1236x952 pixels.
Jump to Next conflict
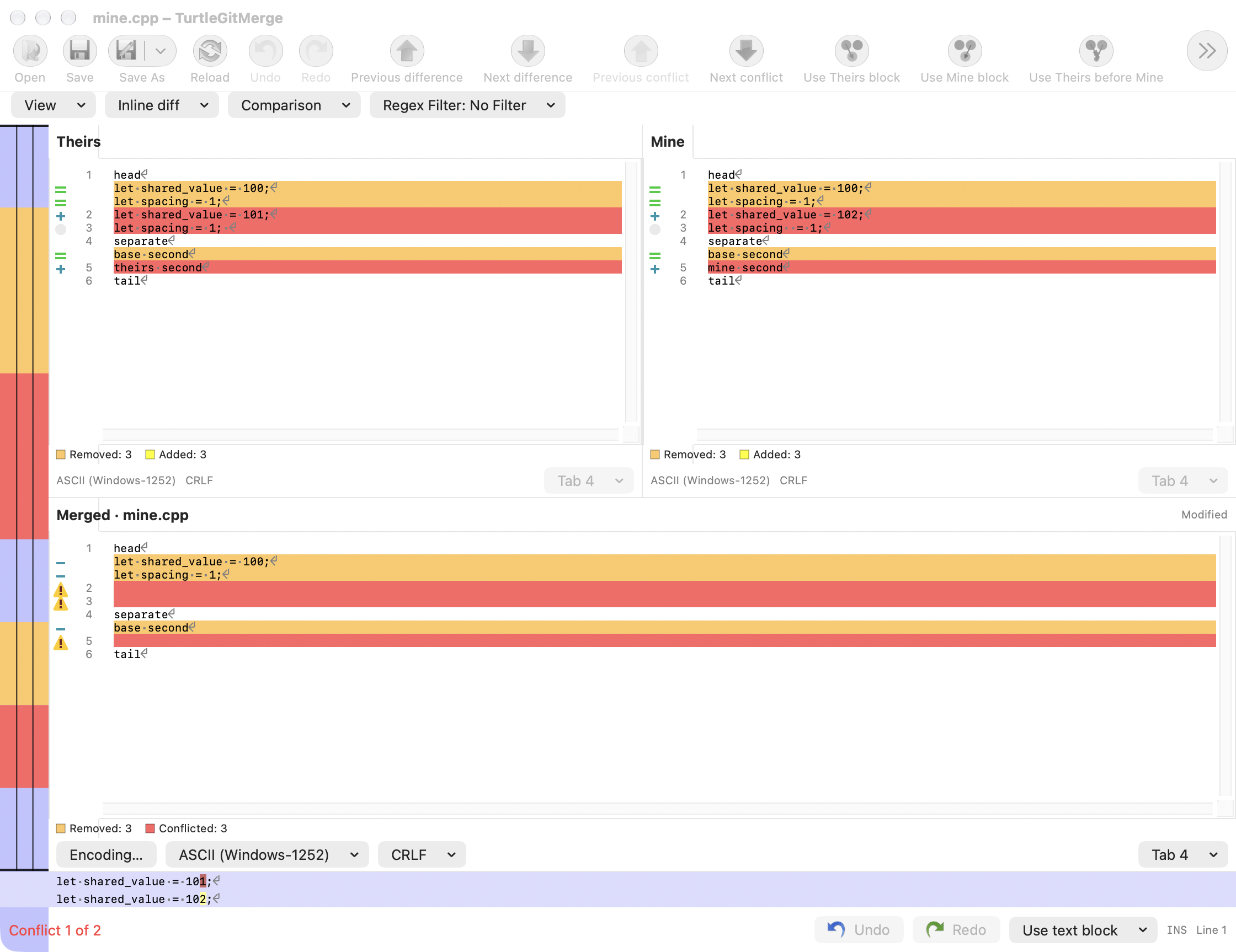[x=747, y=51]
